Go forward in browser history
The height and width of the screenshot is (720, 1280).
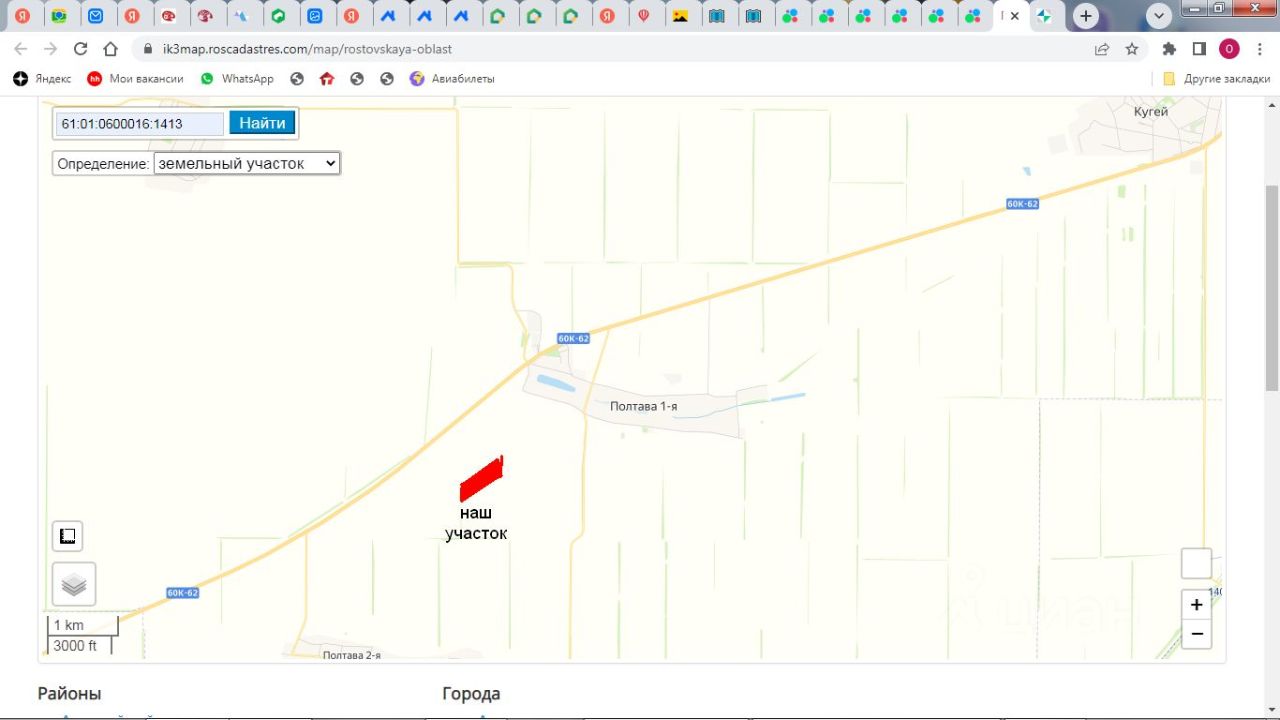point(51,48)
